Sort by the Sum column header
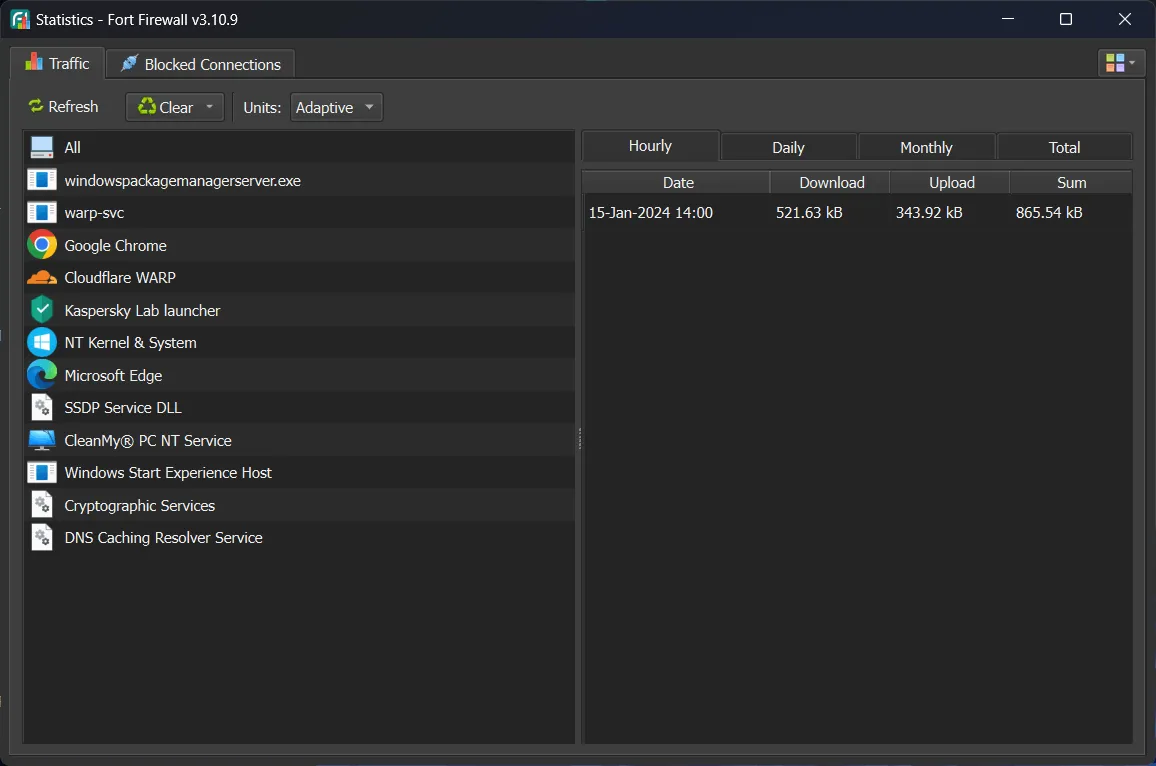The width and height of the screenshot is (1156, 766). click(x=1071, y=182)
